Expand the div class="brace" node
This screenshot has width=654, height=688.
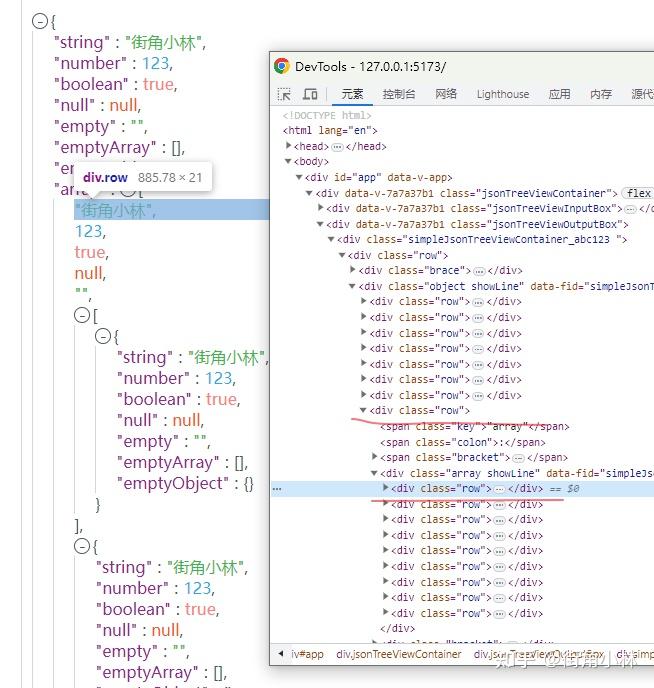[353, 270]
